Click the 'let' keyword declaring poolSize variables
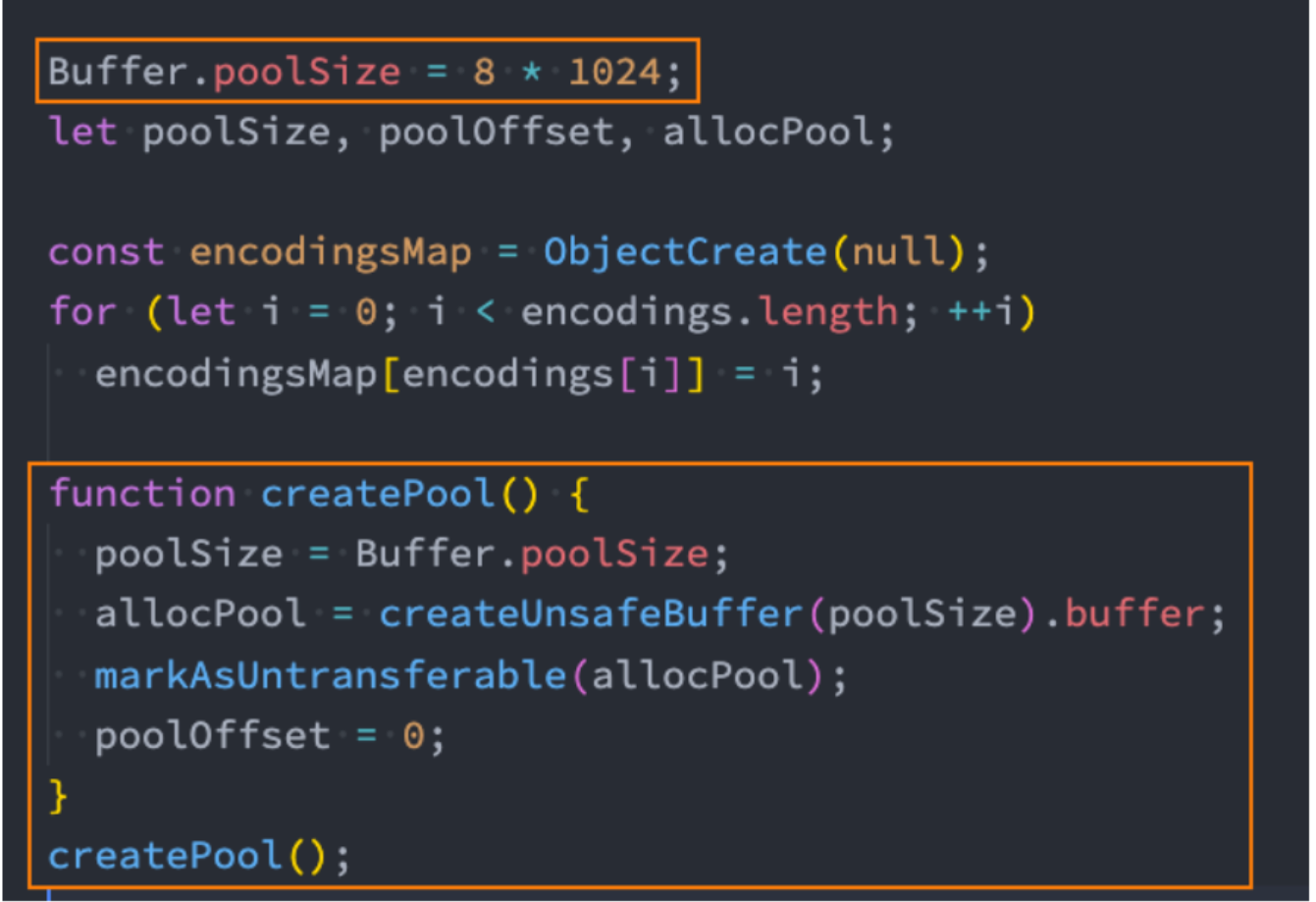 pyautogui.click(x=82, y=133)
